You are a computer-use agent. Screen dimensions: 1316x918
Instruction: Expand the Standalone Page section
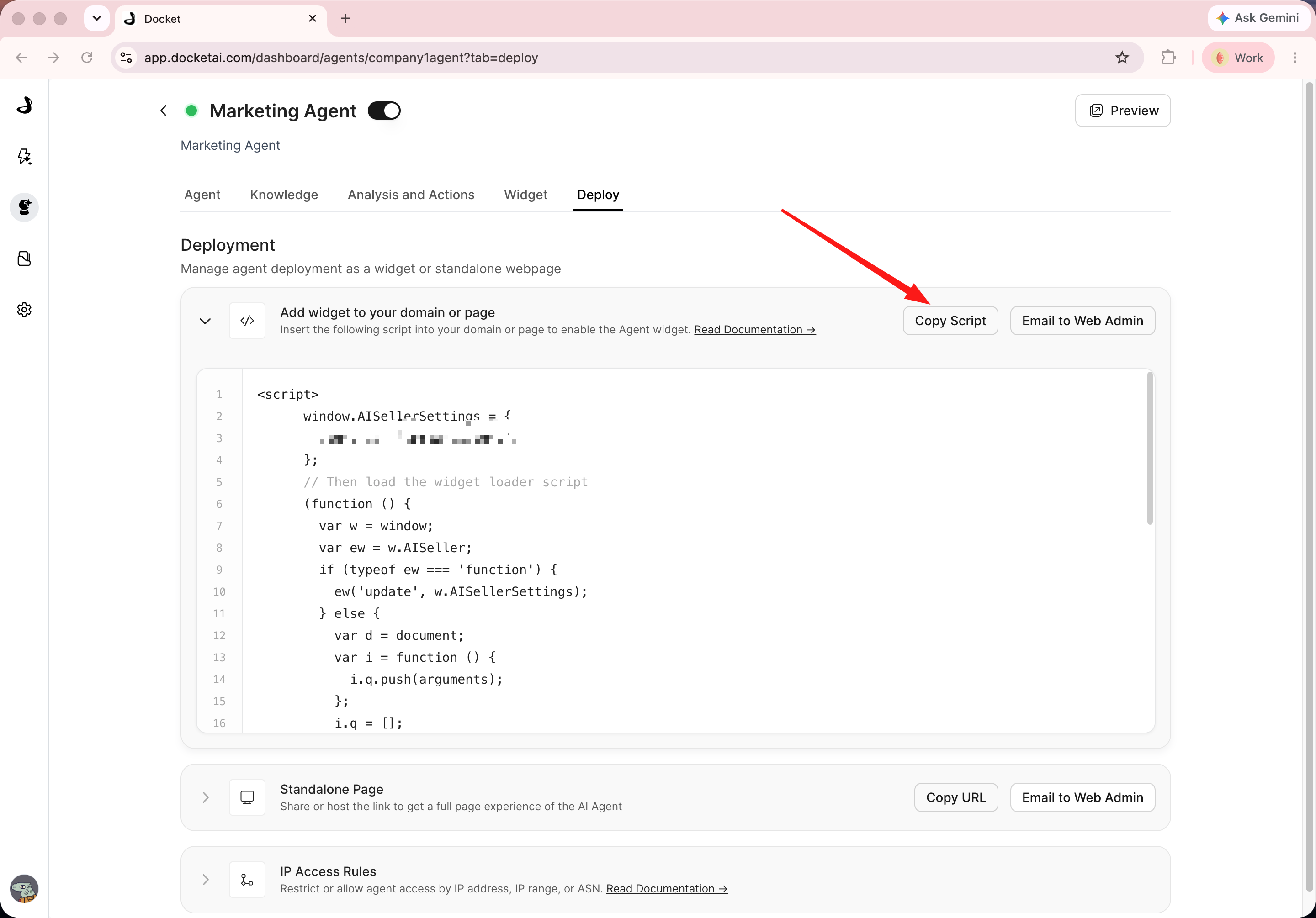[x=205, y=798]
